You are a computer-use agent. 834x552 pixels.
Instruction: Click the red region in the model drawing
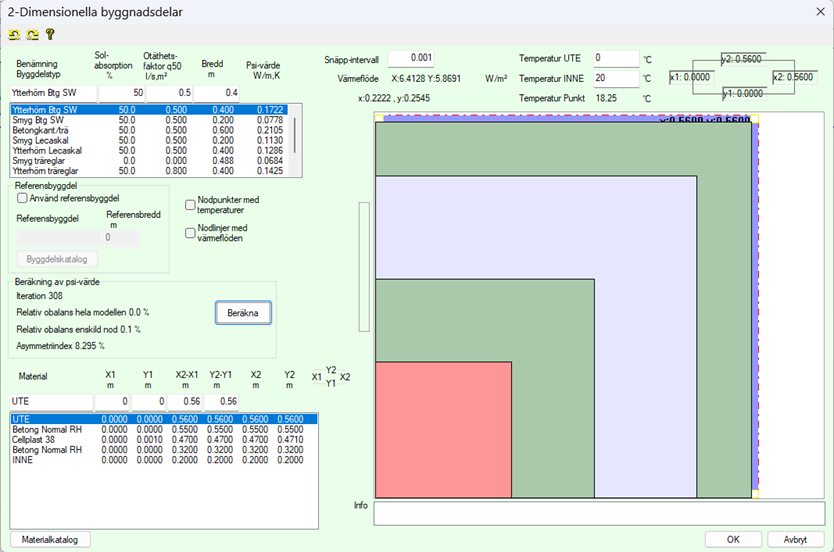(x=442, y=430)
